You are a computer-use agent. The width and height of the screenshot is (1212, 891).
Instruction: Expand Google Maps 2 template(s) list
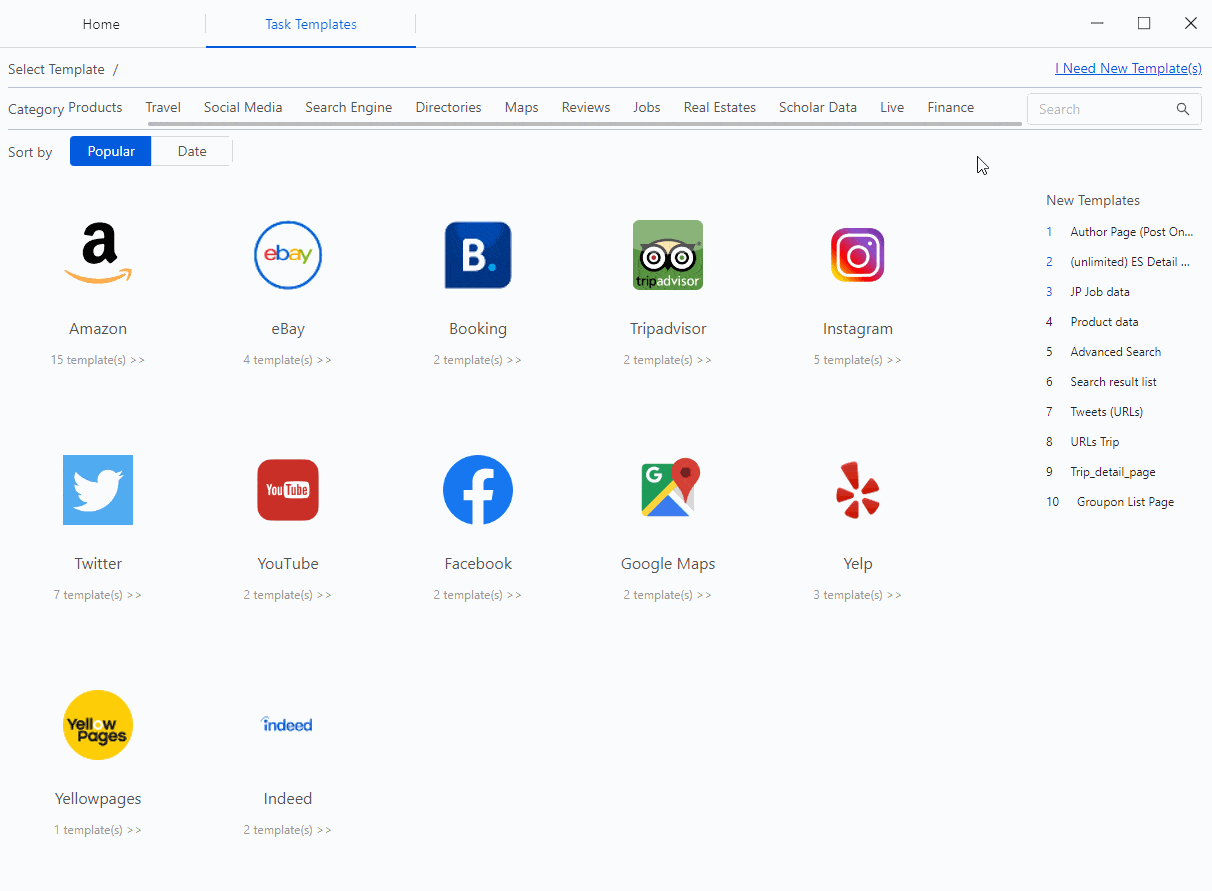click(x=668, y=595)
